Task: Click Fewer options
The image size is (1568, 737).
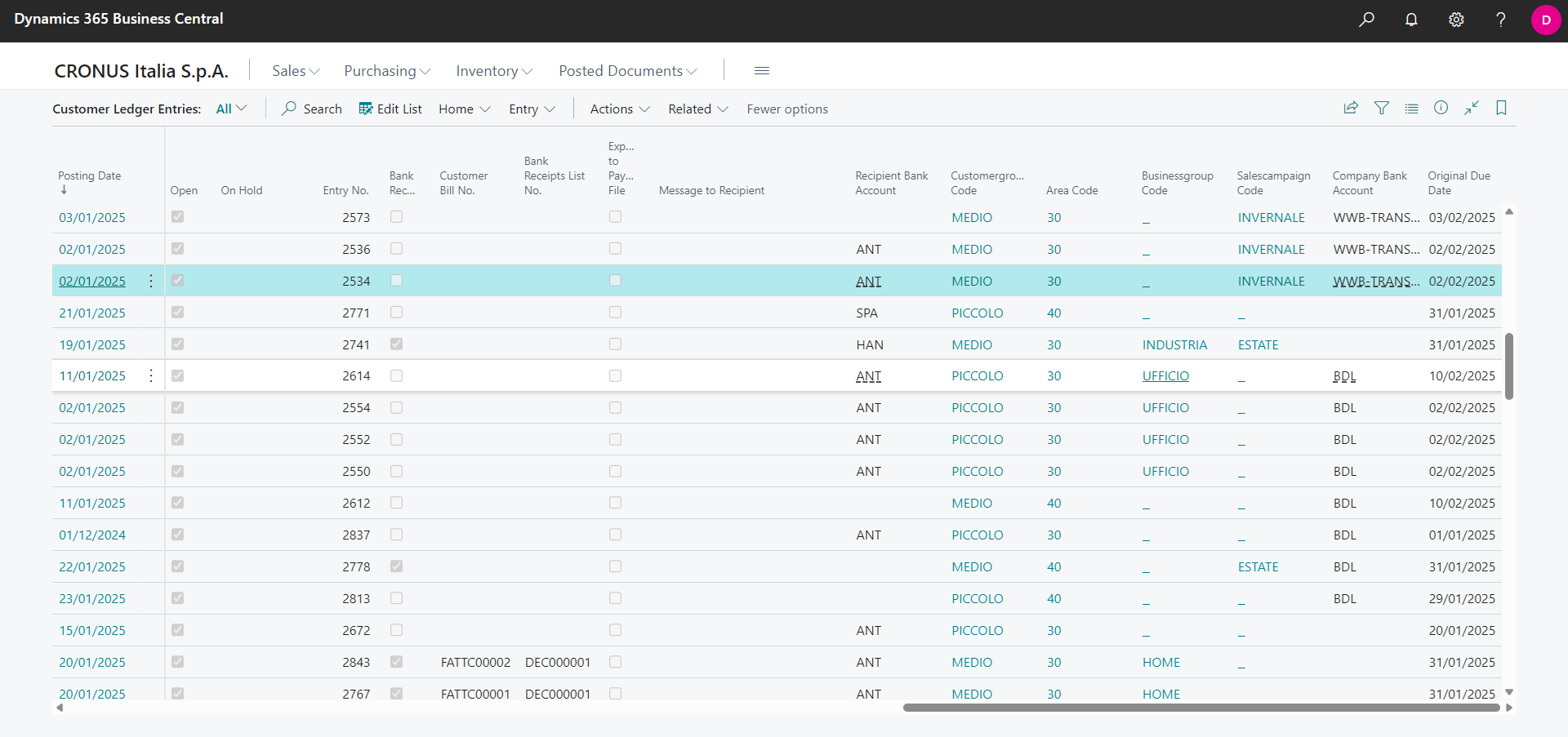Action: pos(787,109)
